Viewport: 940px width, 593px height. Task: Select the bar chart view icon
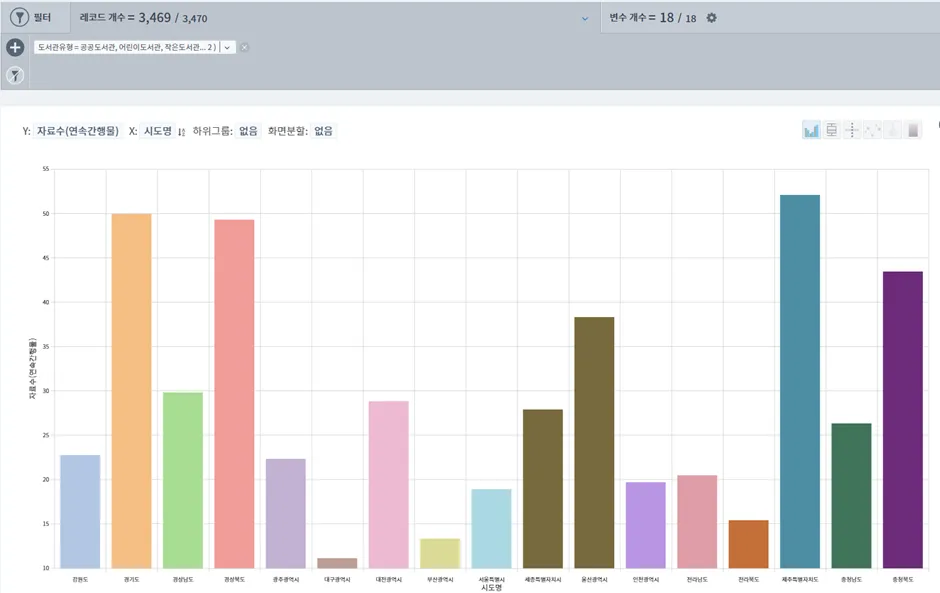tap(811, 130)
